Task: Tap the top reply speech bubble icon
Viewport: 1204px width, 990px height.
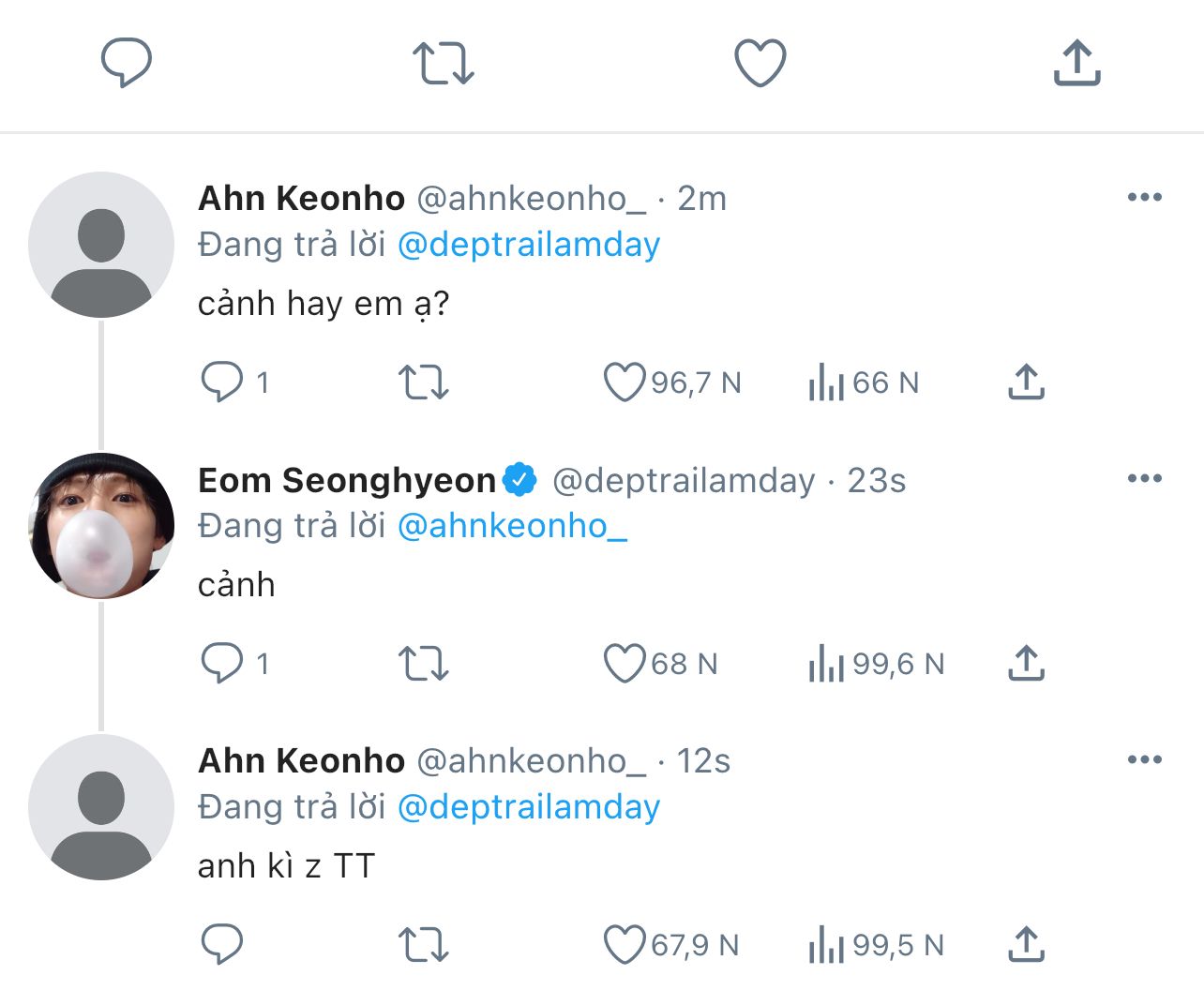Action: 126,63
